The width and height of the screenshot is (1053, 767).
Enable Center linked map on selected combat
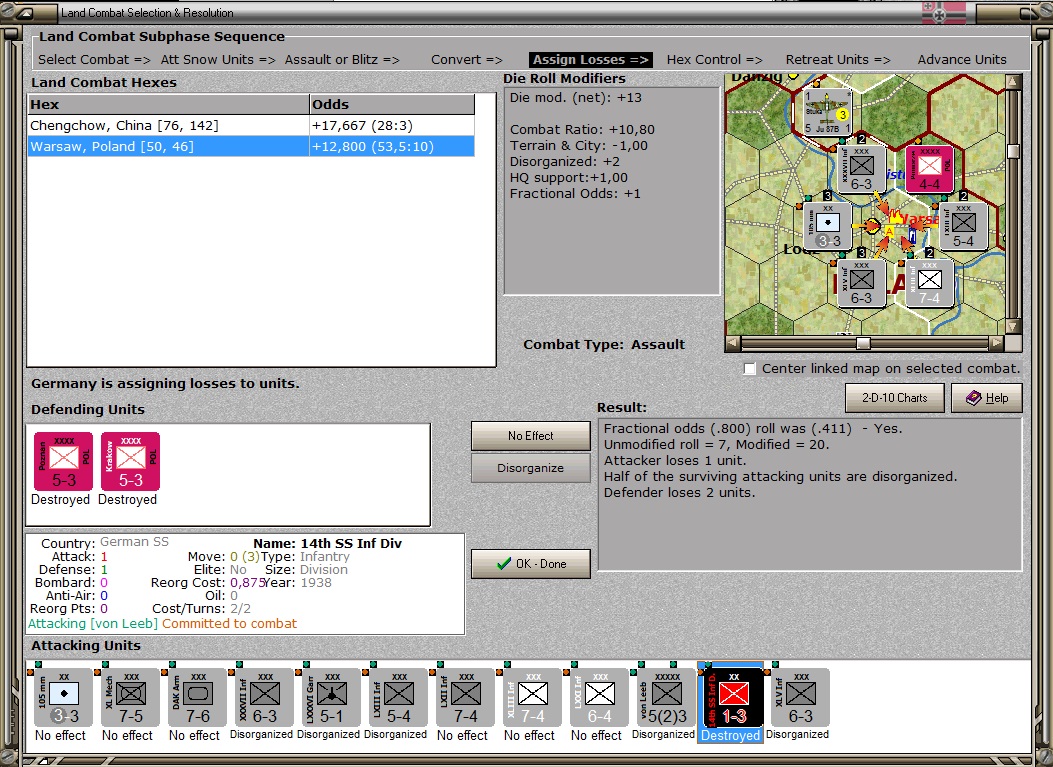(x=750, y=369)
